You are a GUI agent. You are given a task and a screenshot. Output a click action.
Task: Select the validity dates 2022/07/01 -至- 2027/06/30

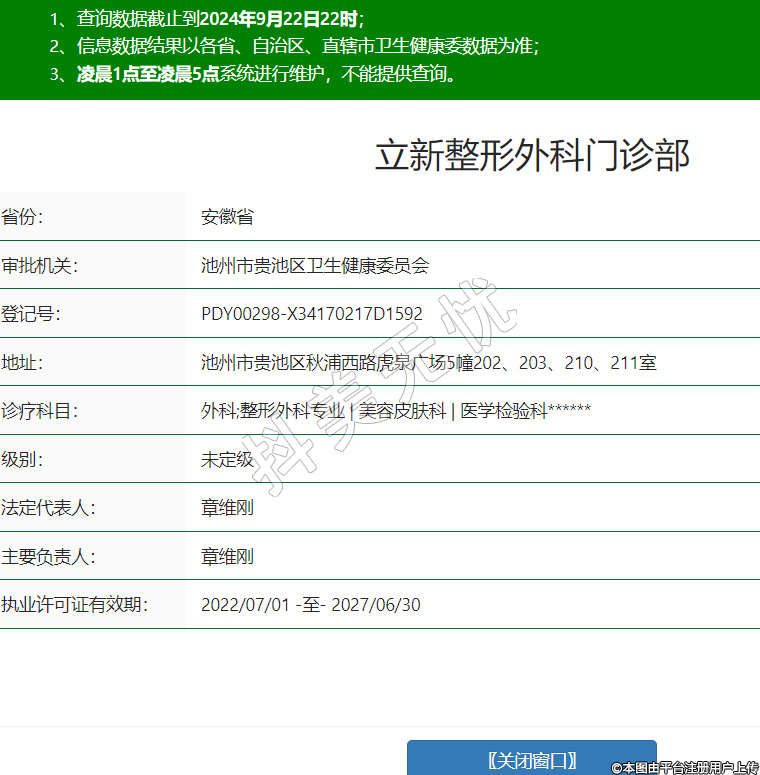[x=310, y=604]
